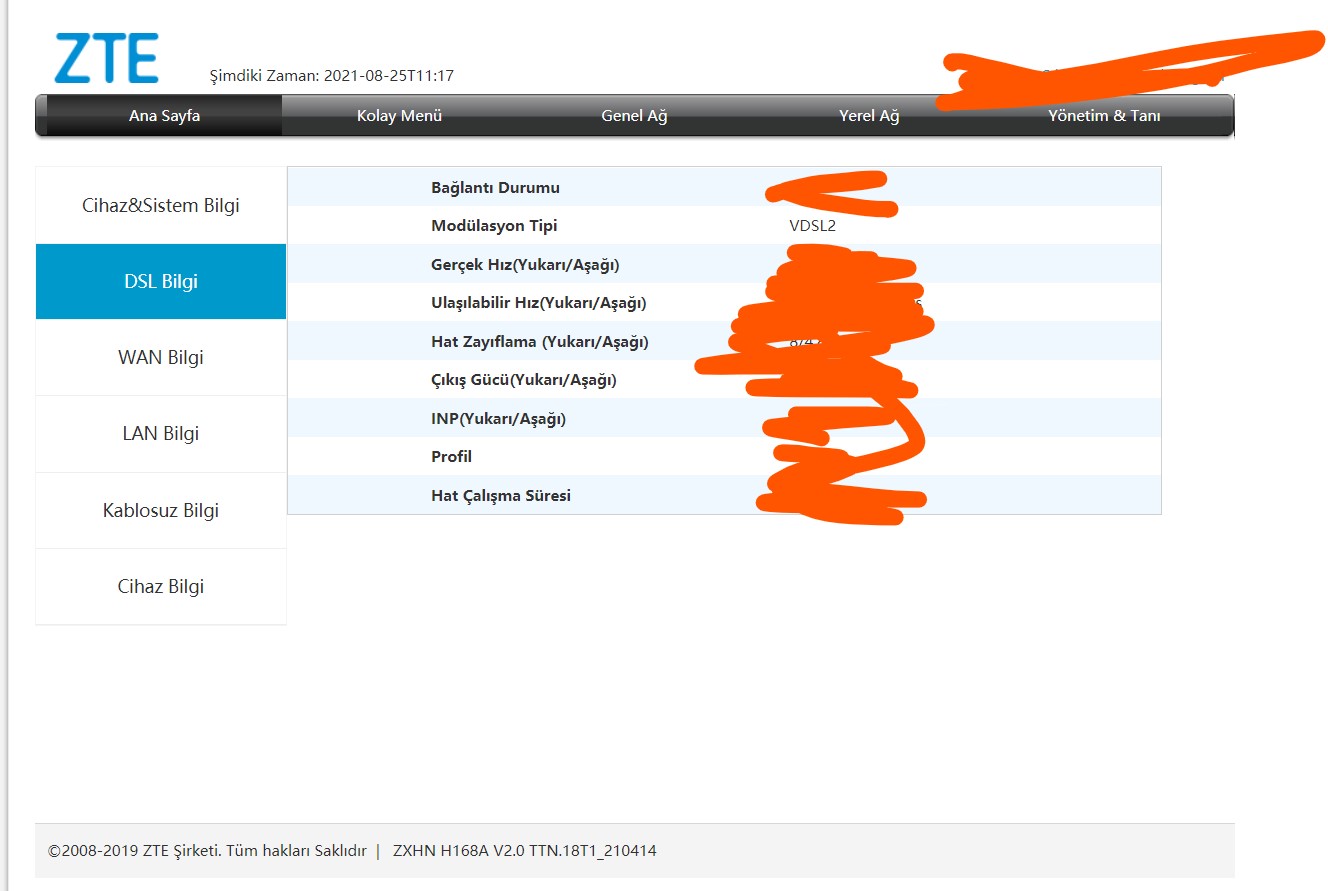Image resolution: width=1328 pixels, height=891 pixels.
Task: Open Cihaz Bilgi in the sidebar
Action: (161, 586)
